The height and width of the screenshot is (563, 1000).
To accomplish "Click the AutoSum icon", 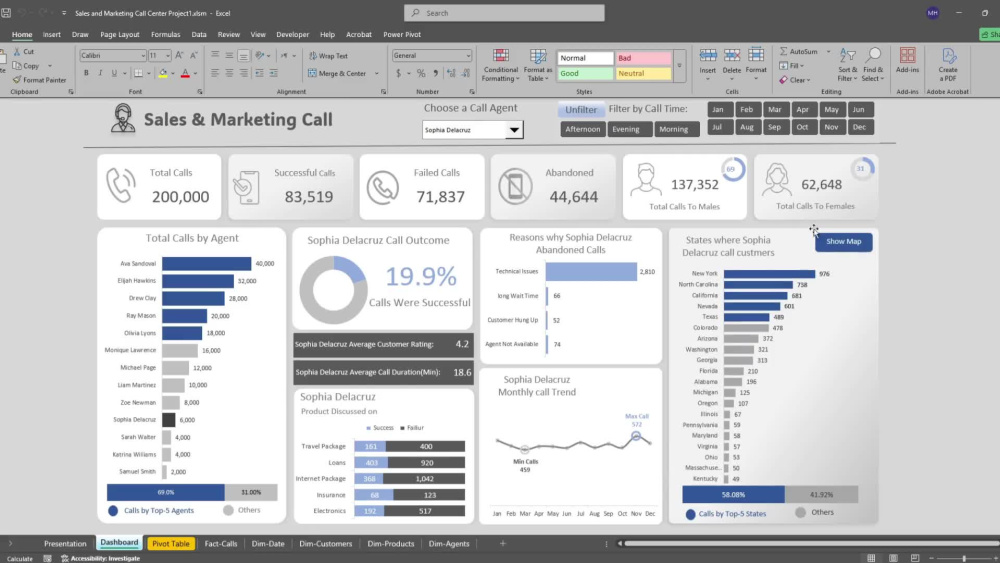I will click(783, 52).
